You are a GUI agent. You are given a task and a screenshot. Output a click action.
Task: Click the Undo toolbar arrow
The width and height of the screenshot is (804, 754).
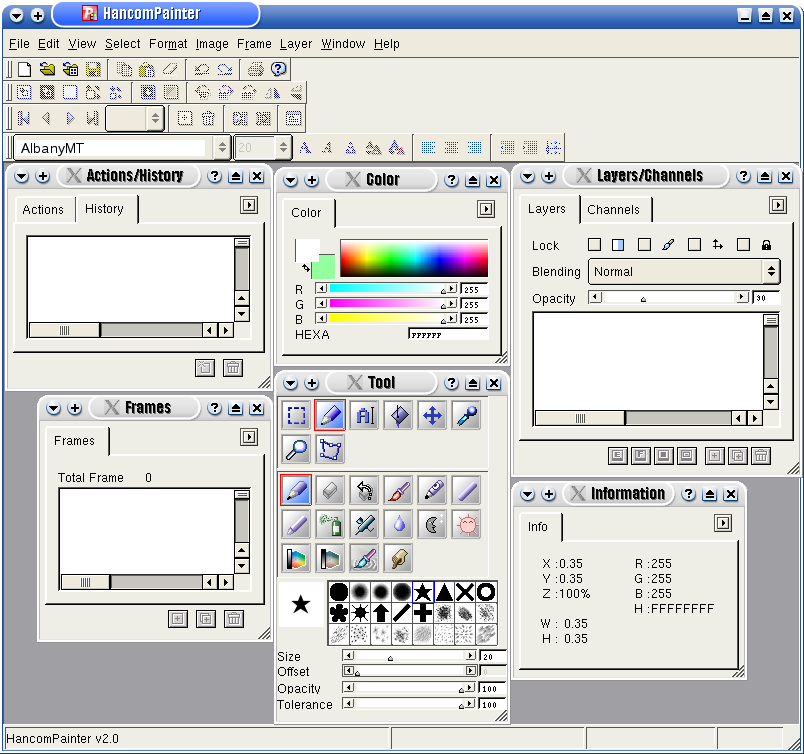[202, 69]
